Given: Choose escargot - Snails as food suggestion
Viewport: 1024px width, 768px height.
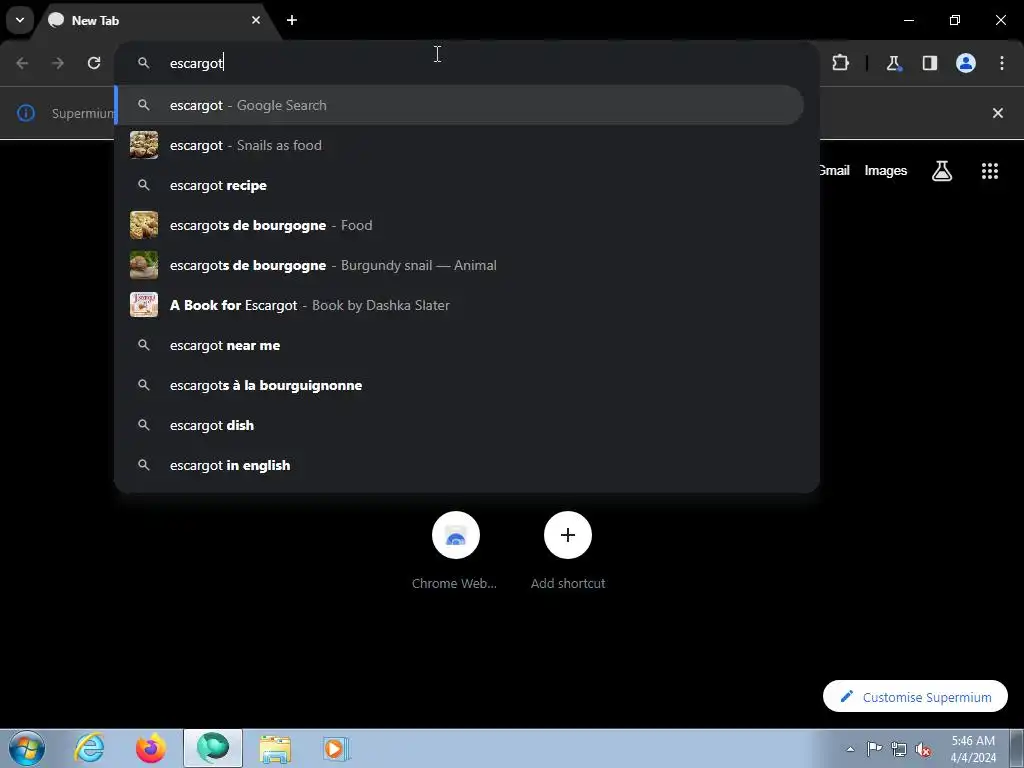Looking at the screenshot, I should [x=460, y=145].
